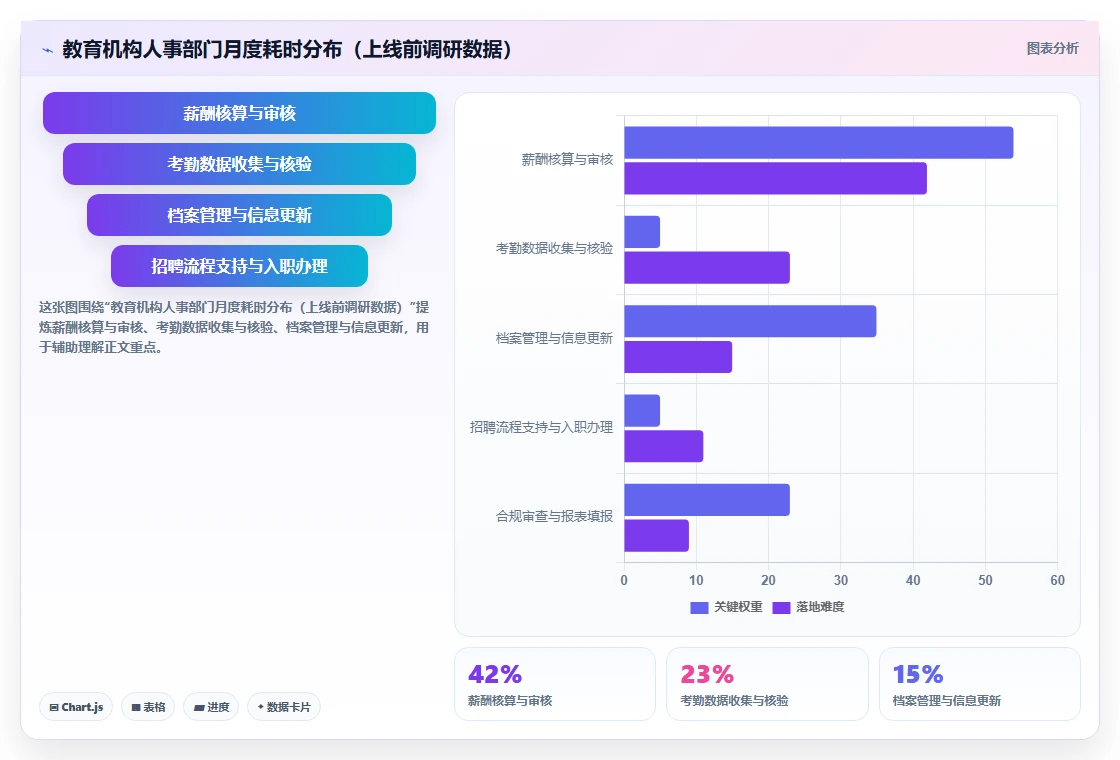Click the 图表分析 label in header
This screenshot has width=1120, height=760.
1052,49
